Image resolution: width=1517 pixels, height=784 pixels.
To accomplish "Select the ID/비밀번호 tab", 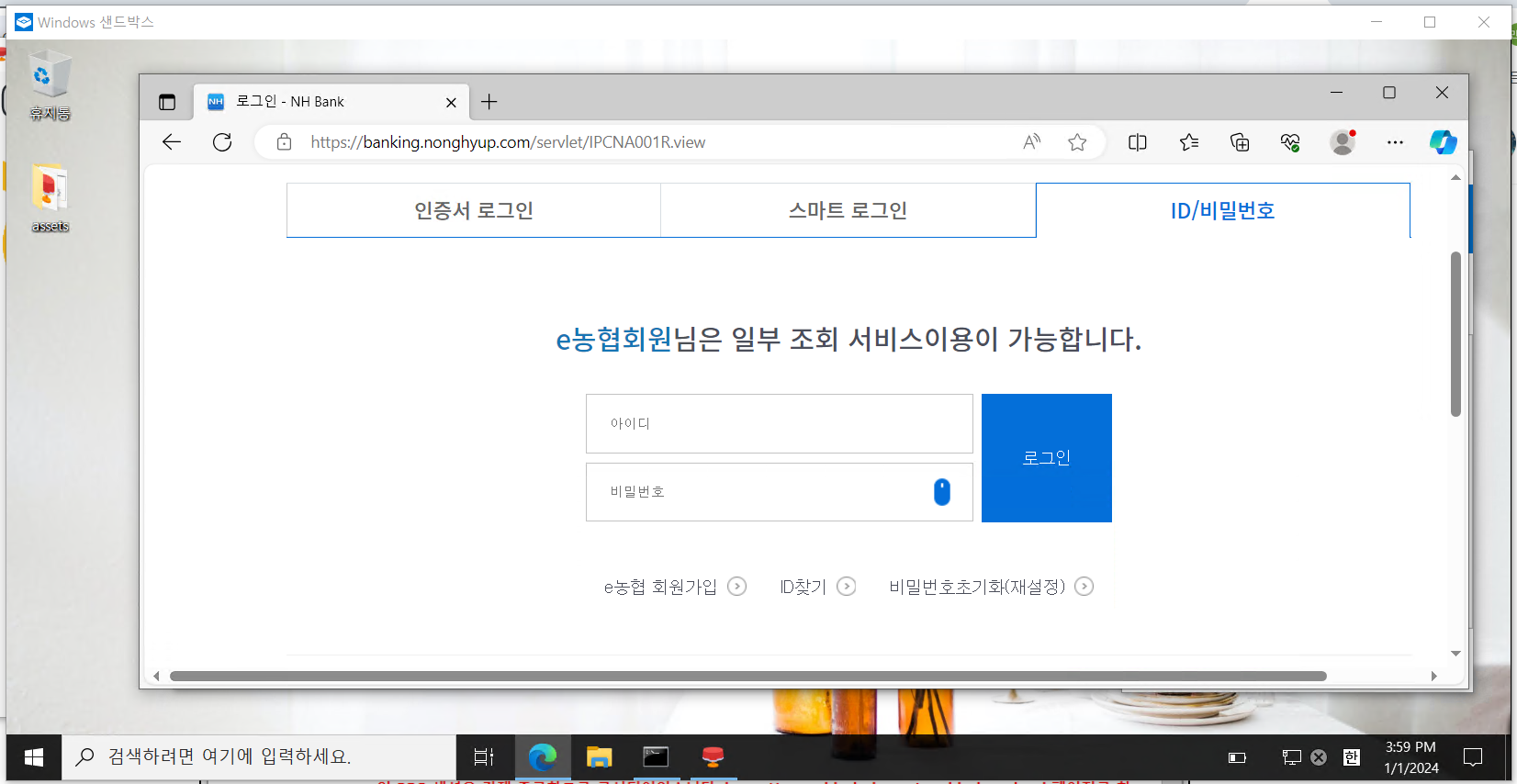I will pos(1222,210).
